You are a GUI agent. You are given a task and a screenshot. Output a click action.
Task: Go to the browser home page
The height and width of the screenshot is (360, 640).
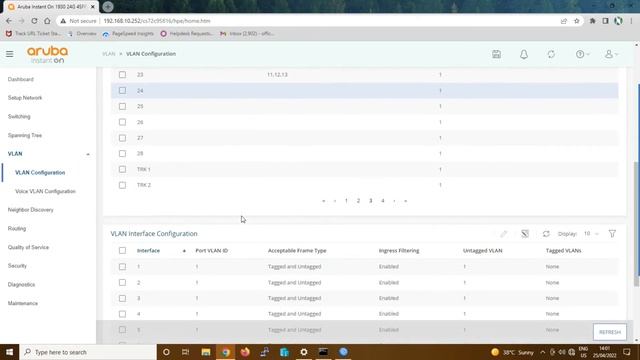coord(47,21)
